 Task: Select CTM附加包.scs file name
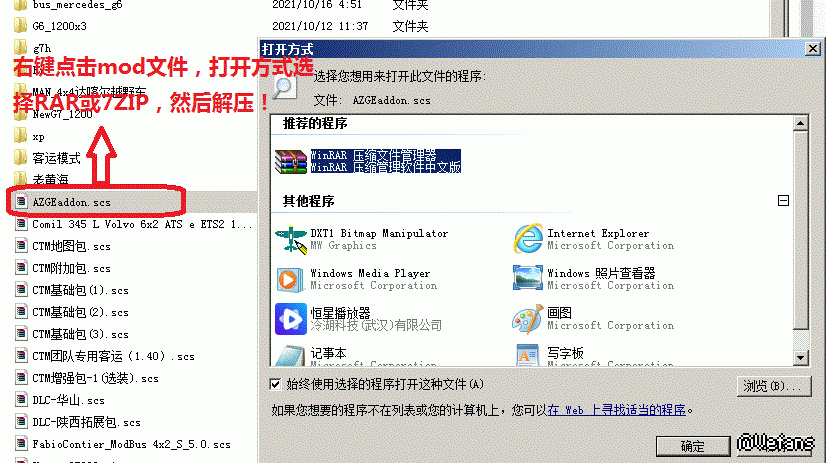coord(72,269)
